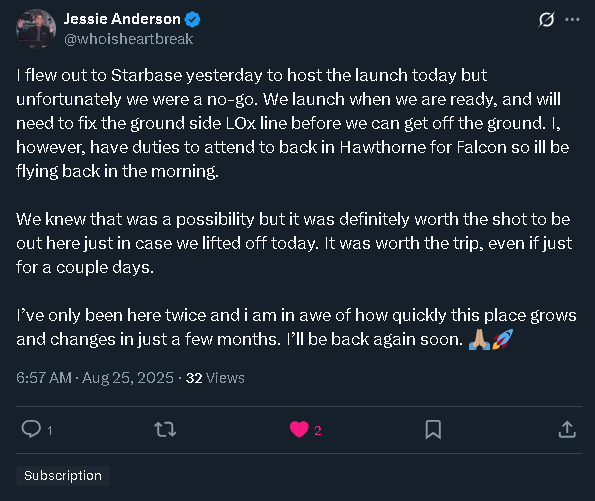
Task: Bookmark this post
Action: tap(433, 430)
